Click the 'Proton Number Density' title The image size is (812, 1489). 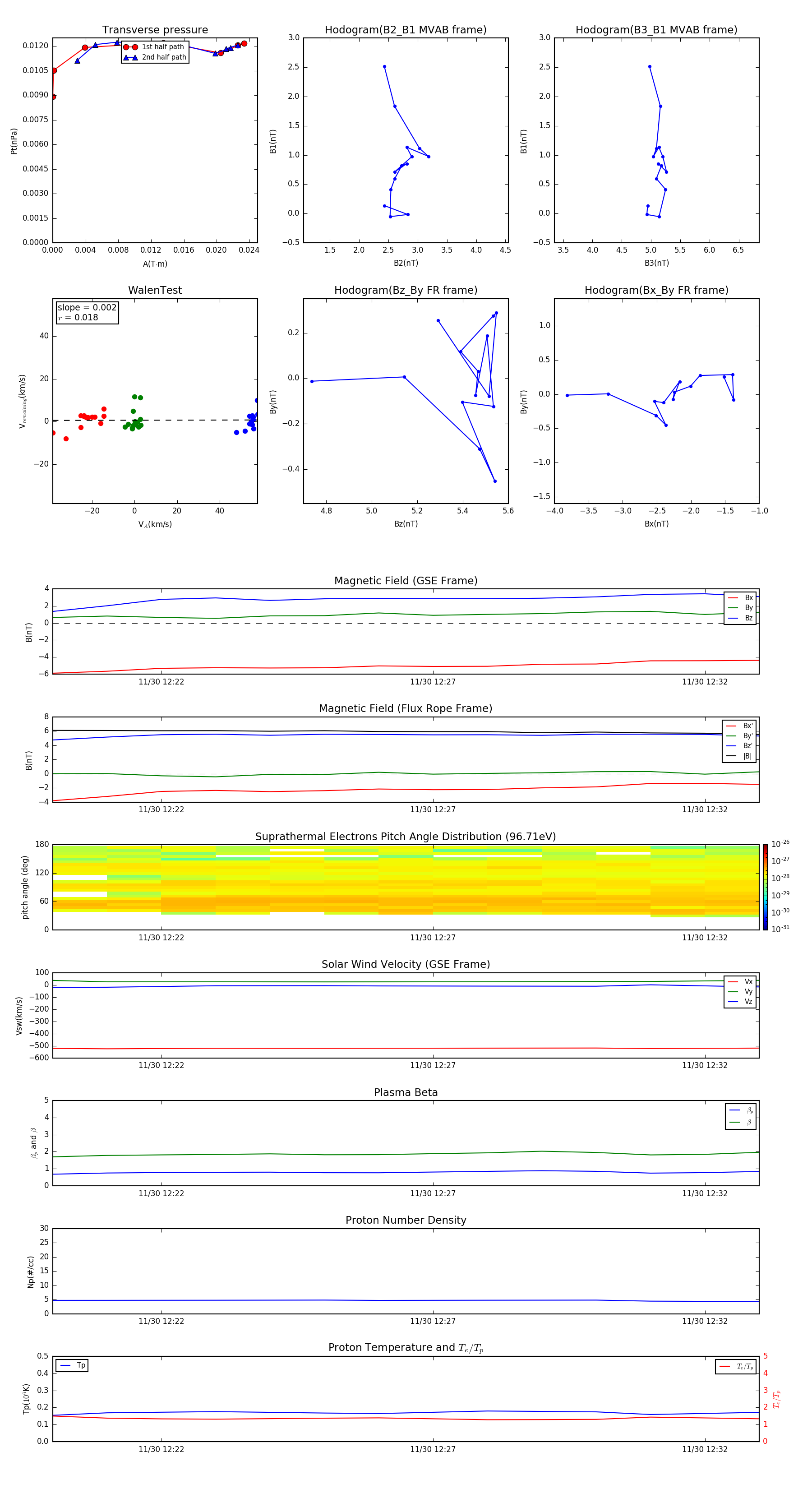point(406,1220)
